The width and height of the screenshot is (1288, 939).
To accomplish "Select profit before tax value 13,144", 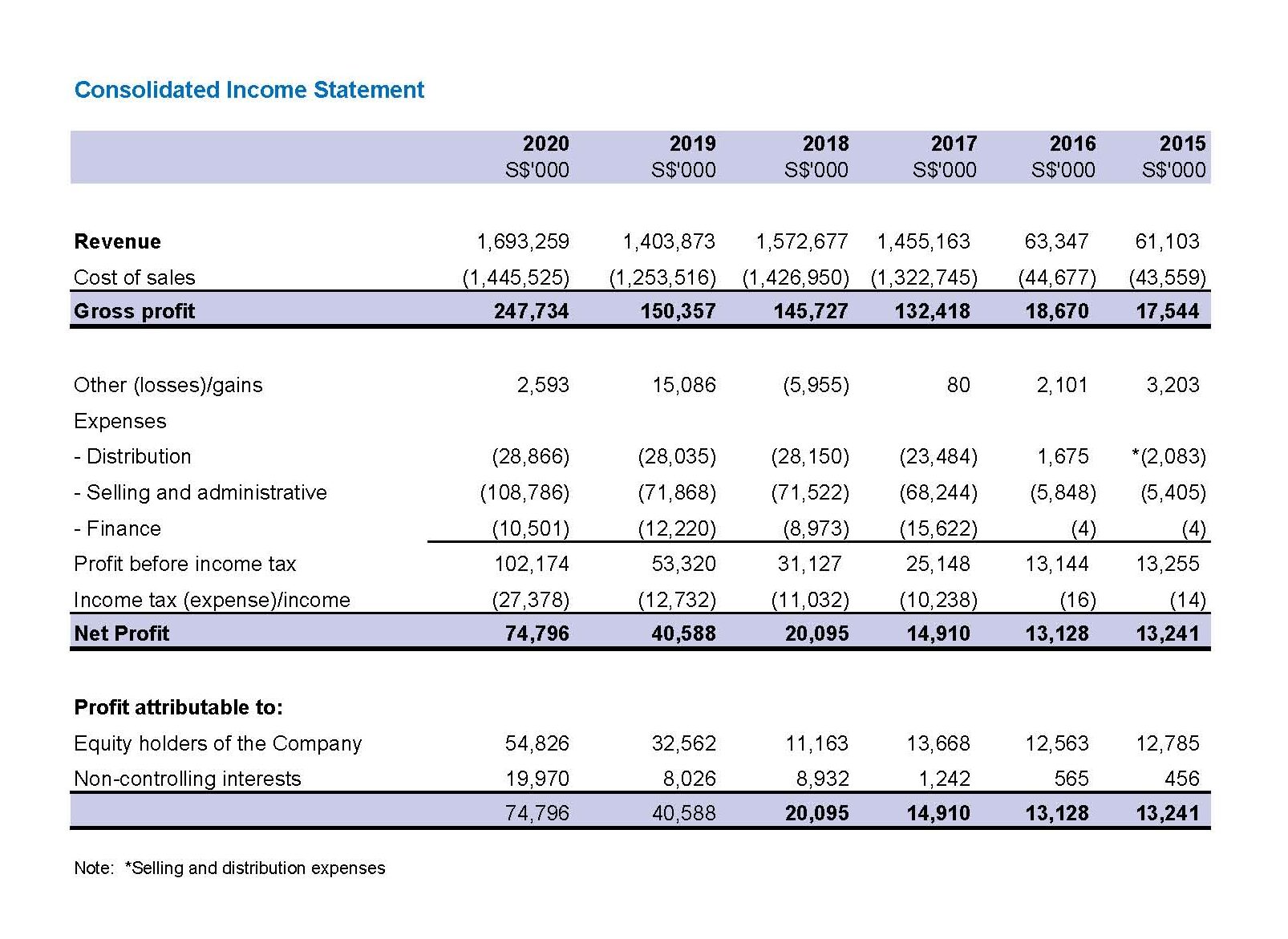I will pos(1057,564).
